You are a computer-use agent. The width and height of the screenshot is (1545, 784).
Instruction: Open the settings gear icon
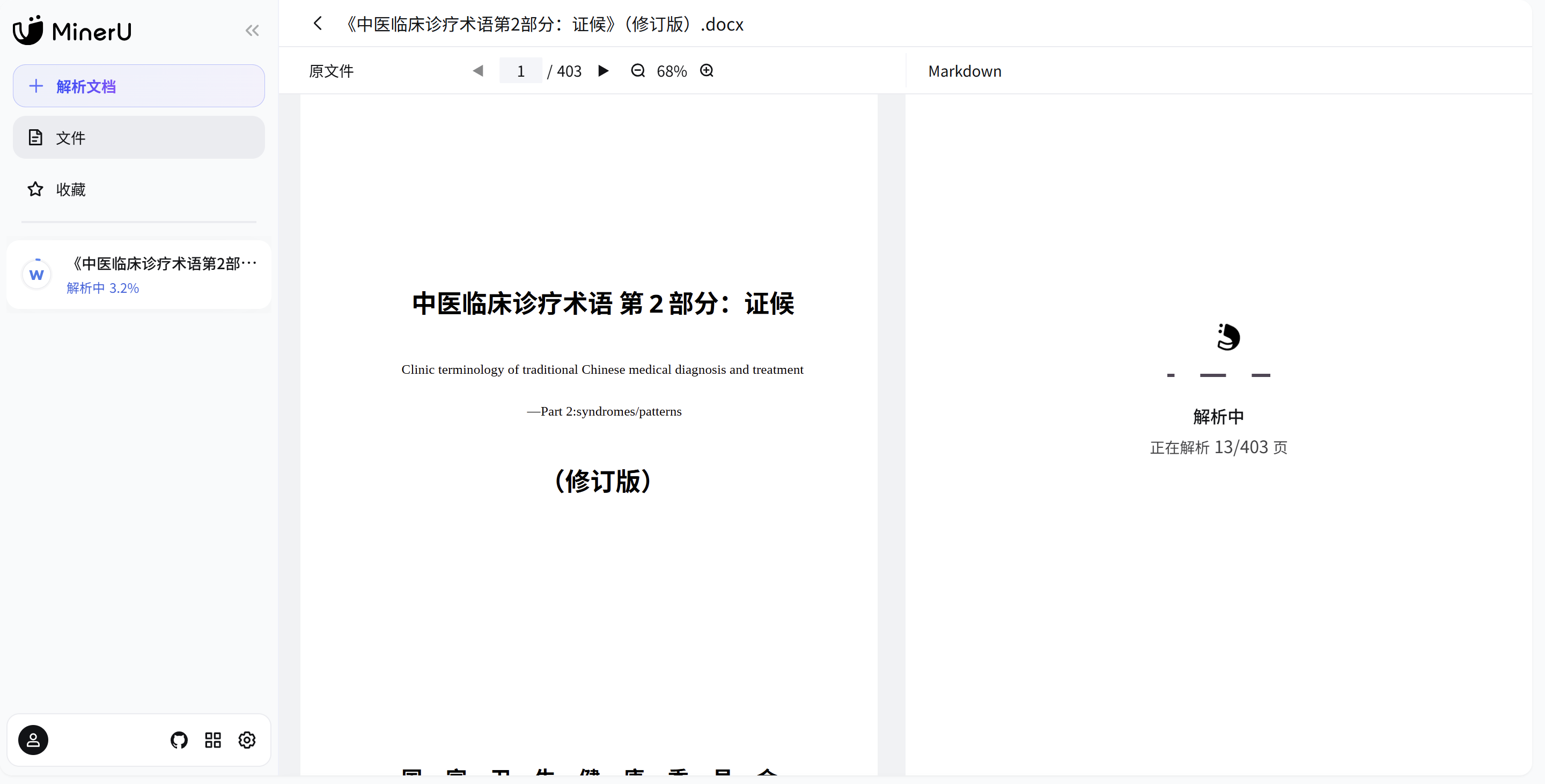[x=247, y=739]
